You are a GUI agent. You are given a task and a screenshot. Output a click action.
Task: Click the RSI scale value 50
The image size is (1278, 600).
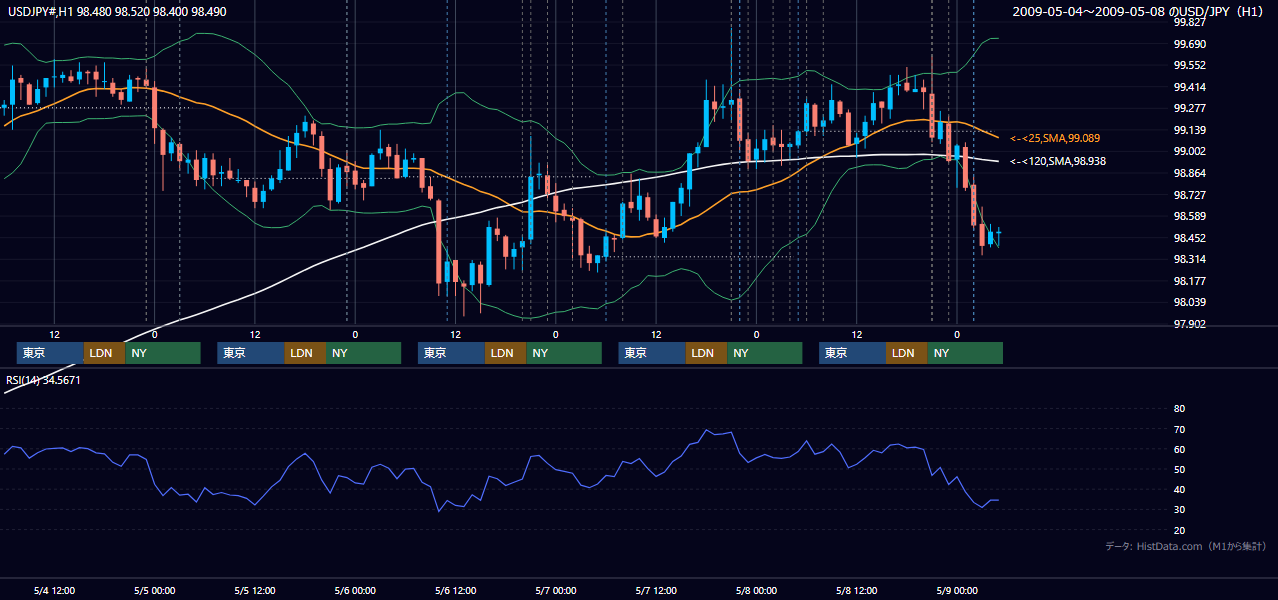point(1179,469)
